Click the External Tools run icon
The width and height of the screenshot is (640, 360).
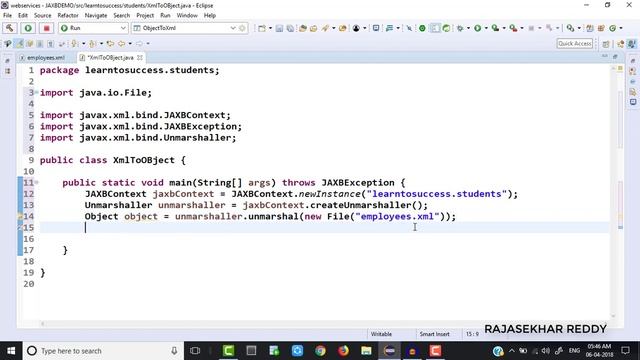point(513,28)
